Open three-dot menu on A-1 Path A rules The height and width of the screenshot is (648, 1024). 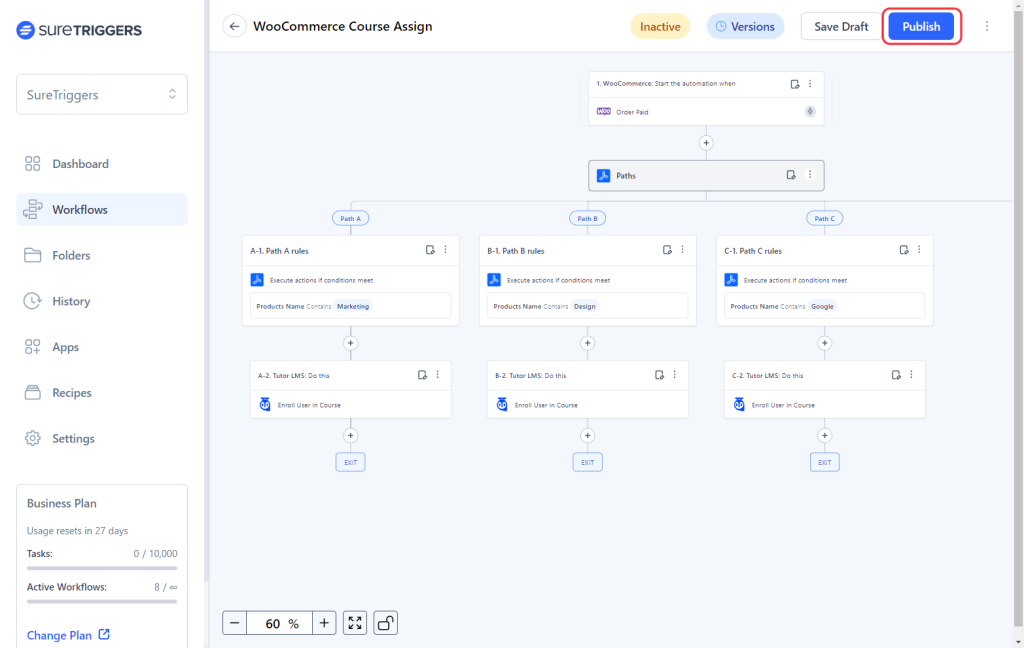(x=446, y=250)
